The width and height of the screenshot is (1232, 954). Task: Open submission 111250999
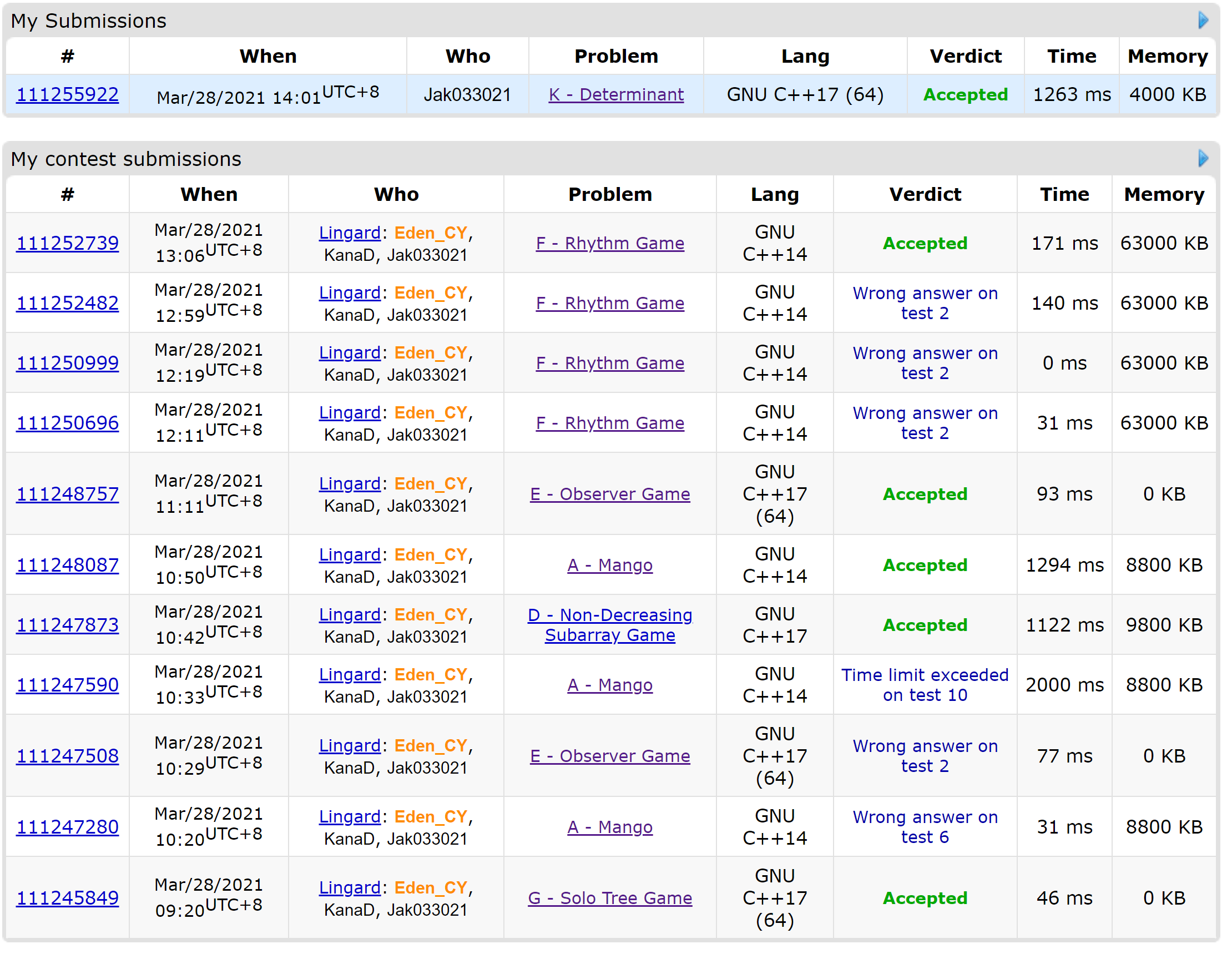(67, 363)
